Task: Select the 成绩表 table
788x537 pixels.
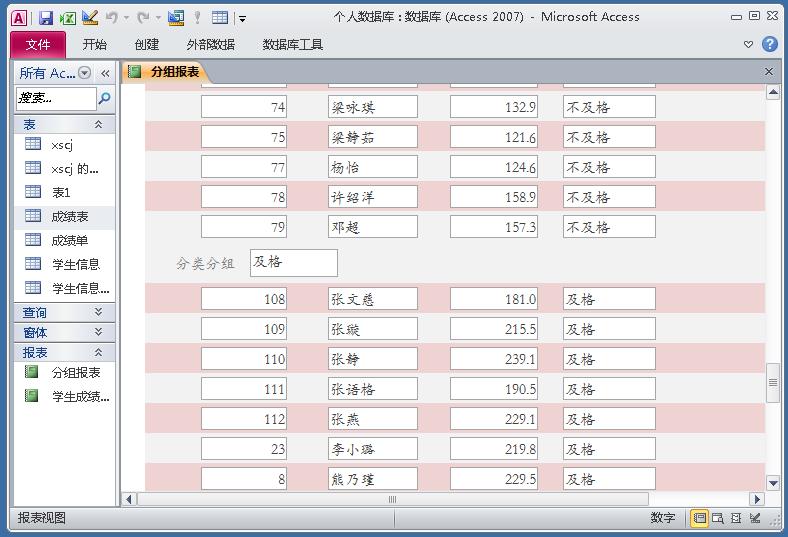Action: tap(64, 217)
